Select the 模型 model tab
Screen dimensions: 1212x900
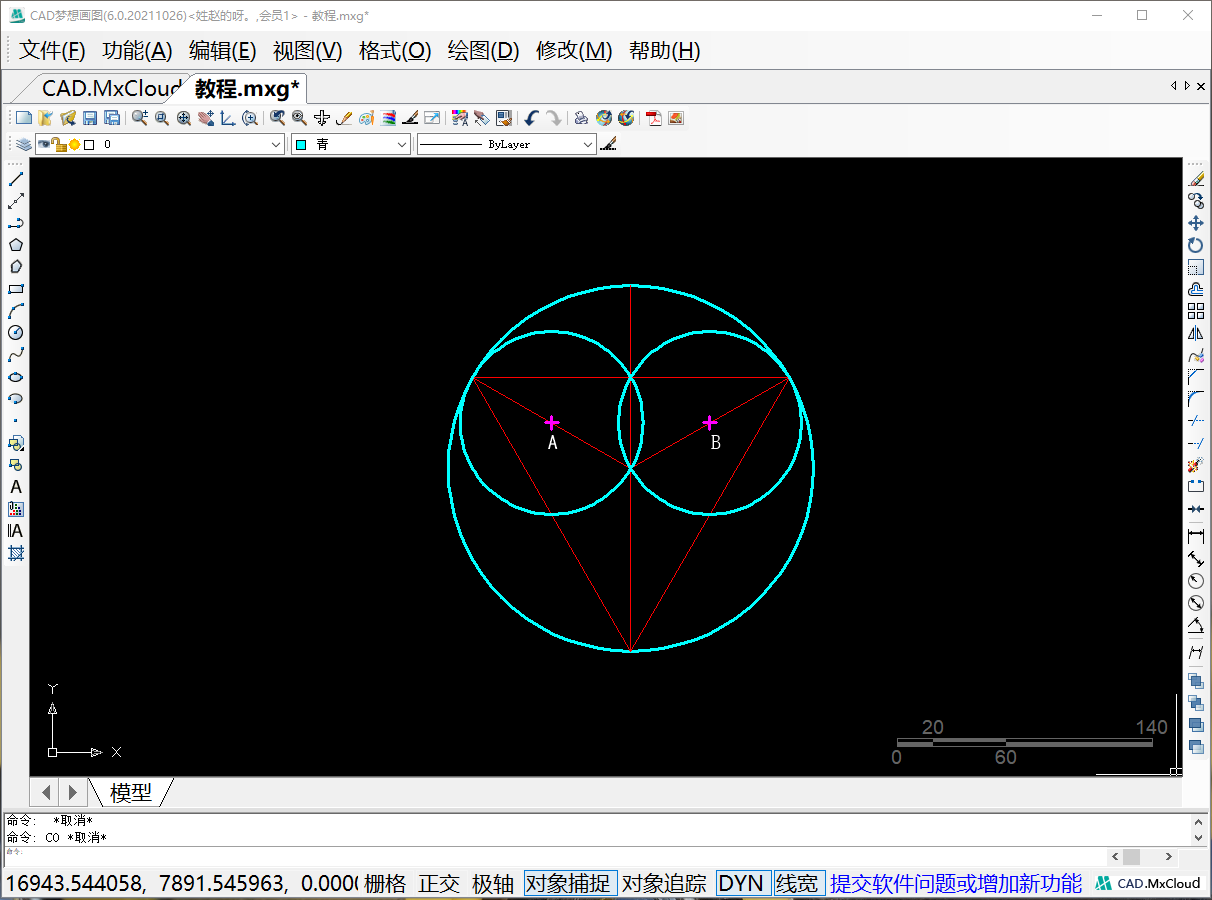(x=131, y=793)
